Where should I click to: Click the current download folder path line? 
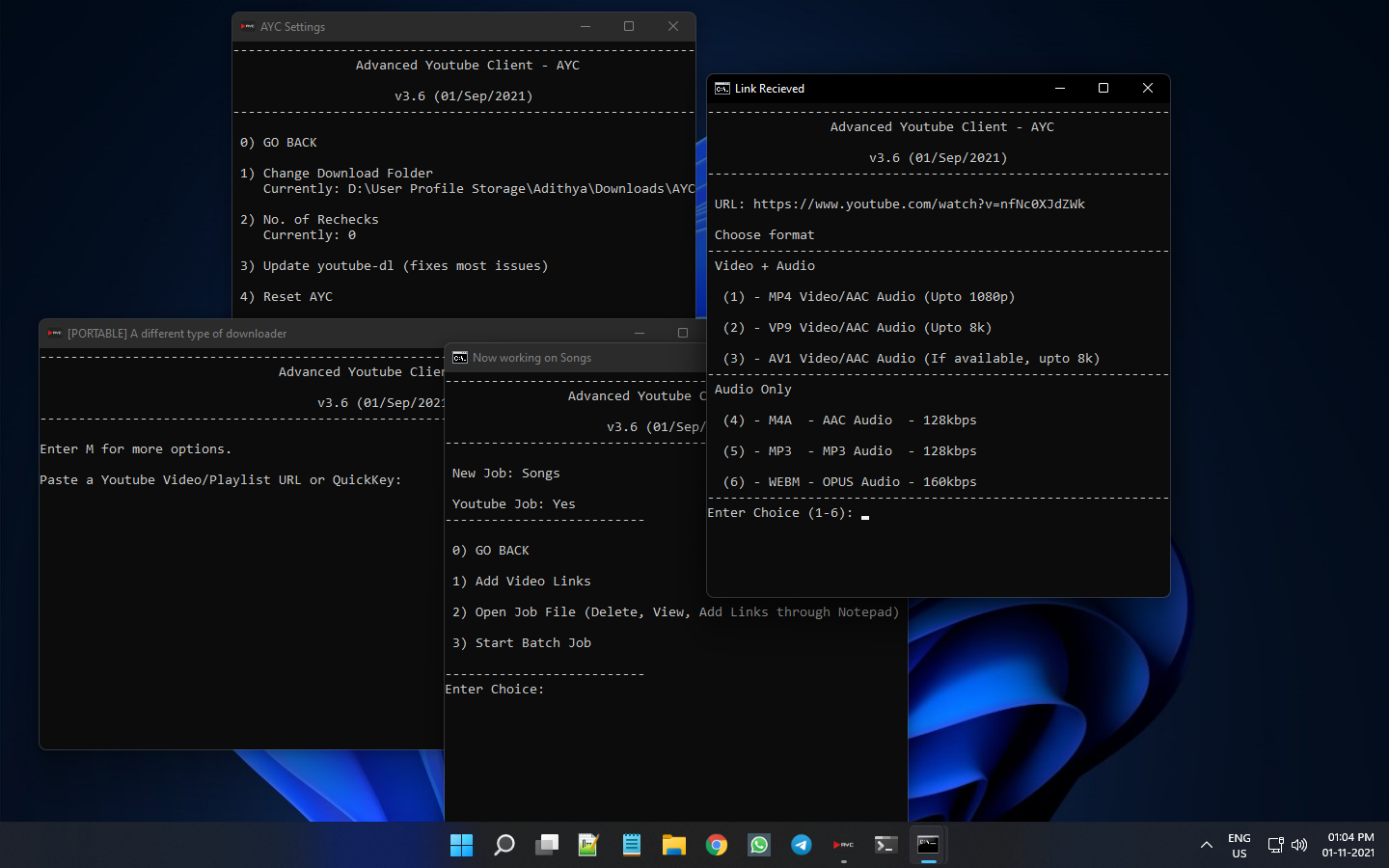pos(478,189)
